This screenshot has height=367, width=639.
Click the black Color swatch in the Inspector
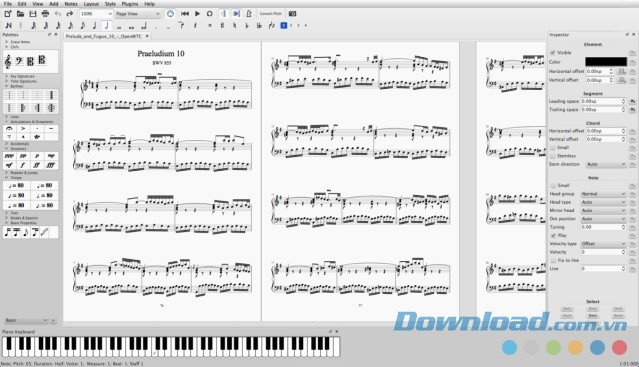click(x=606, y=62)
